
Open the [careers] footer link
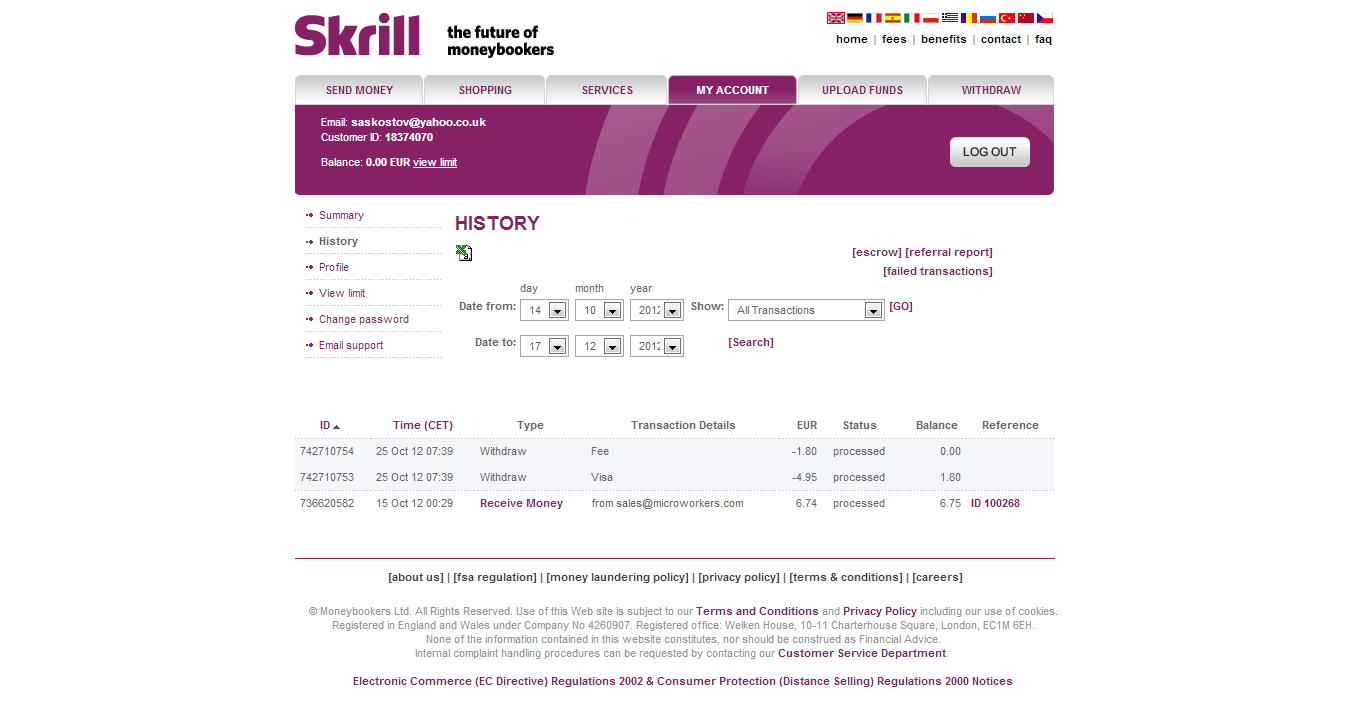[937, 578]
